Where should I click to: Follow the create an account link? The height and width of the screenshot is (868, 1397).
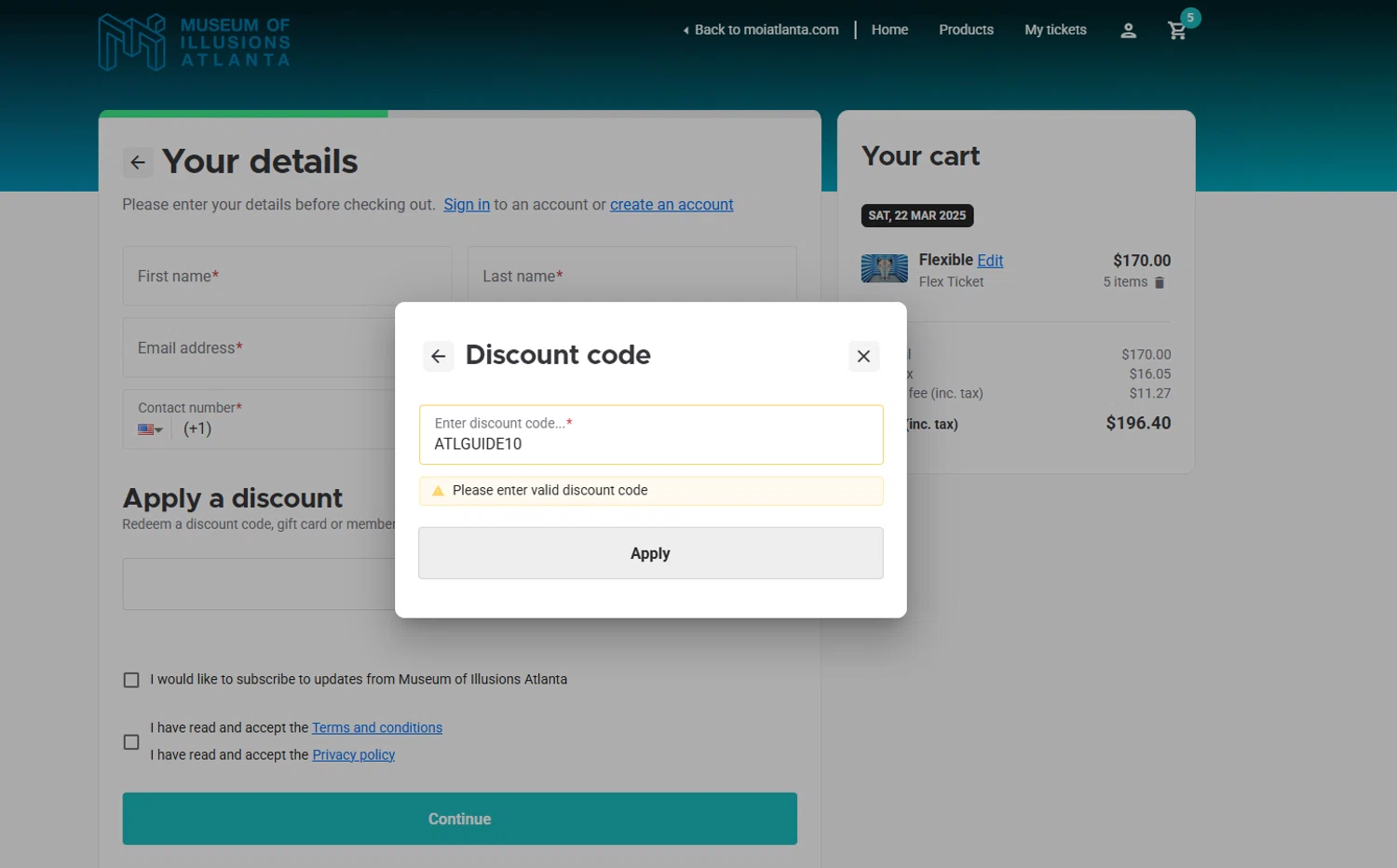[x=671, y=205]
